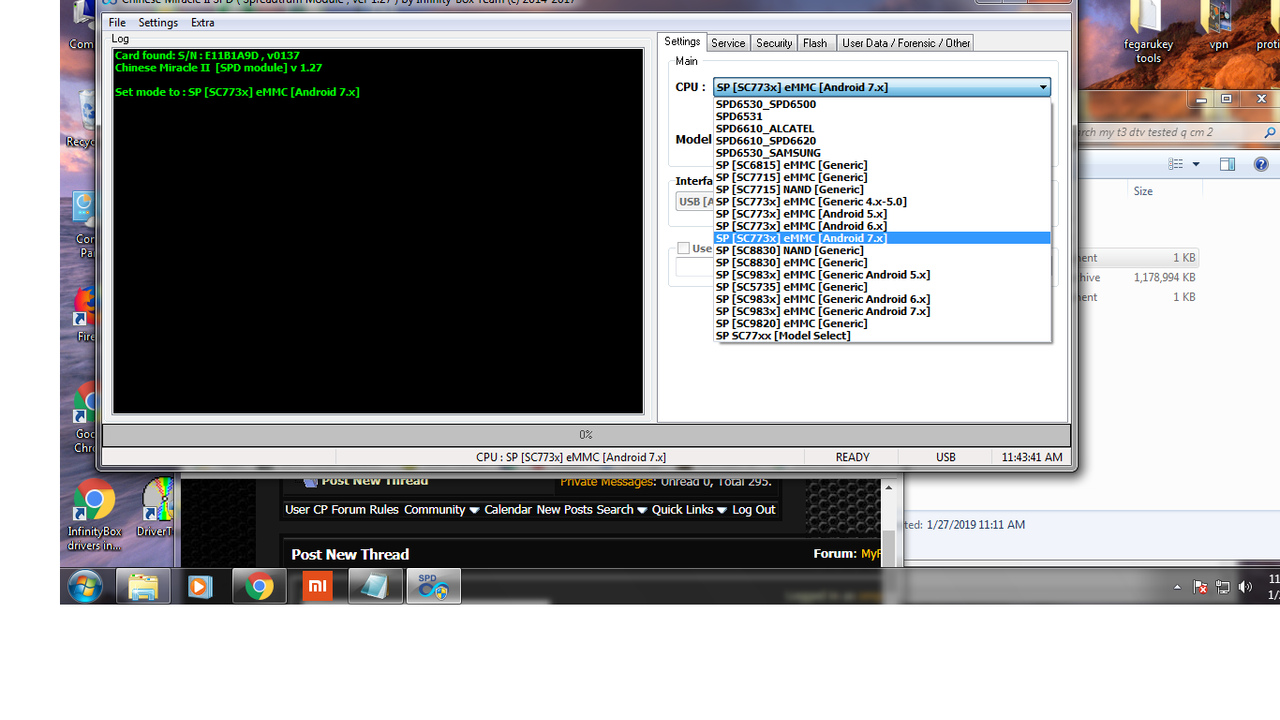Click Explorer search magnifier icon

point(1270,132)
